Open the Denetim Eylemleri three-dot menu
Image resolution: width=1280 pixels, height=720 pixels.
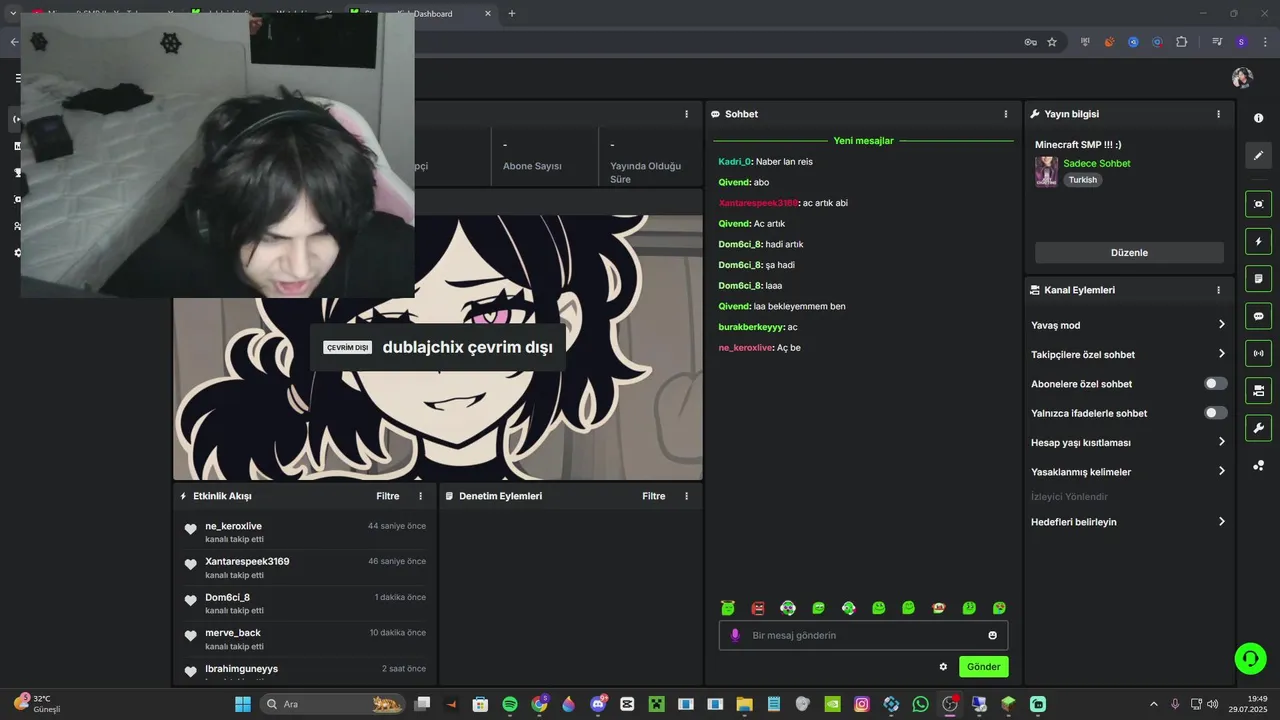[x=686, y=496]
